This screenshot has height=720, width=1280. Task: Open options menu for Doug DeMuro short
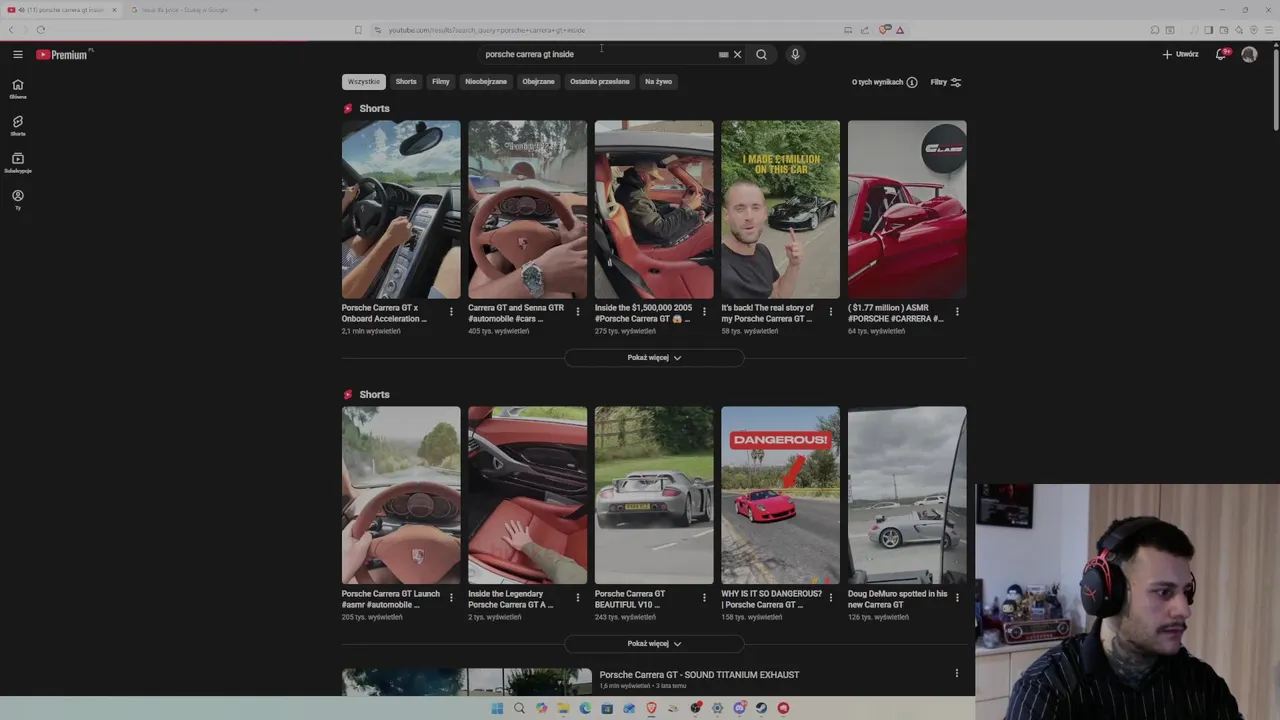(957, 598)
